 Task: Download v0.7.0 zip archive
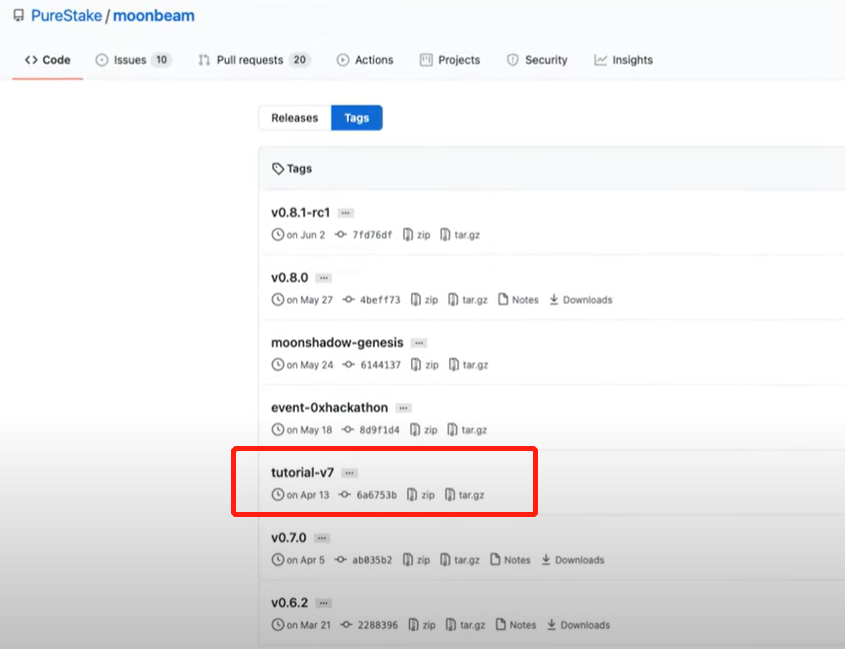pyautogui.click(x=417, y=560)
